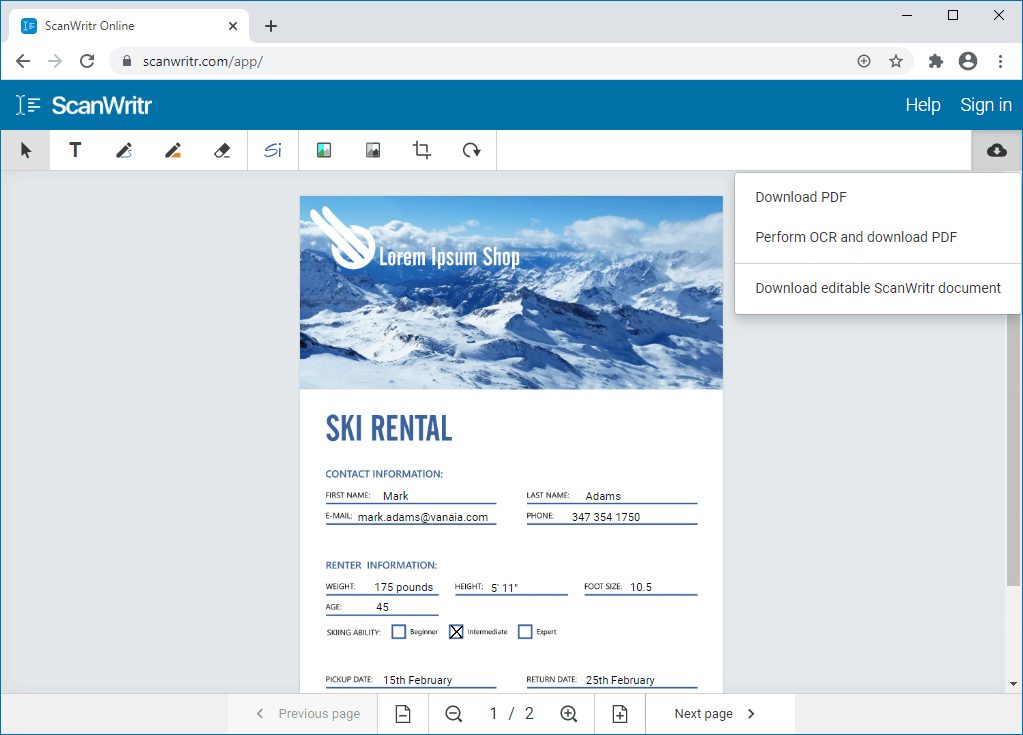Select the Eraser tool
This screenshot has height=735, width=1023.
click(x=222, y=149)
